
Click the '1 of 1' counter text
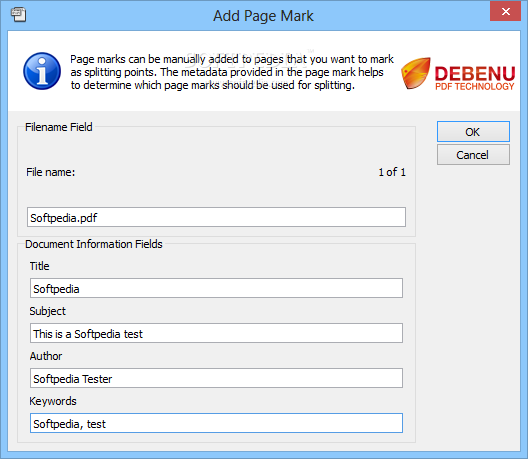[x=392, y=172]
